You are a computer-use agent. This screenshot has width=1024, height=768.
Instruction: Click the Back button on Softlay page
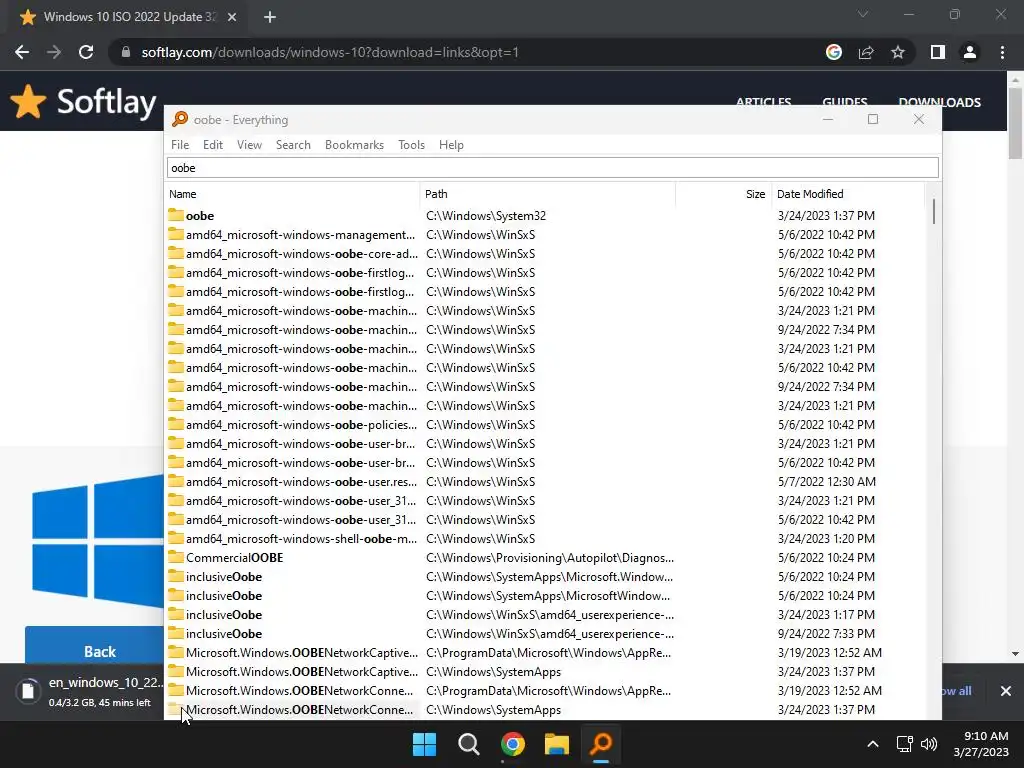94,645
